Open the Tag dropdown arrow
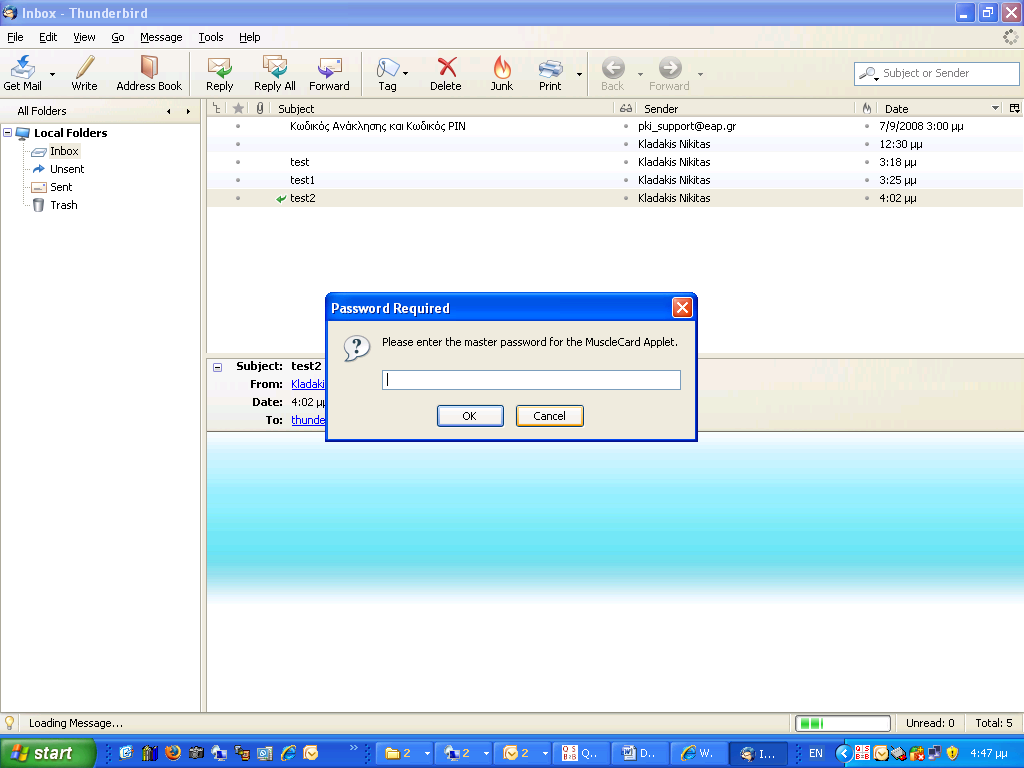 click(406, 74)
